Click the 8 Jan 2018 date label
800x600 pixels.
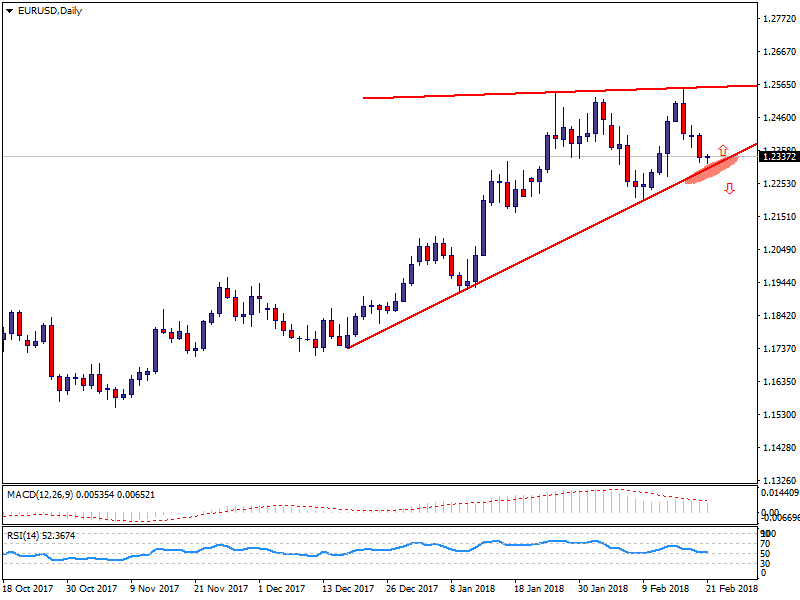(x=474, y=591)
